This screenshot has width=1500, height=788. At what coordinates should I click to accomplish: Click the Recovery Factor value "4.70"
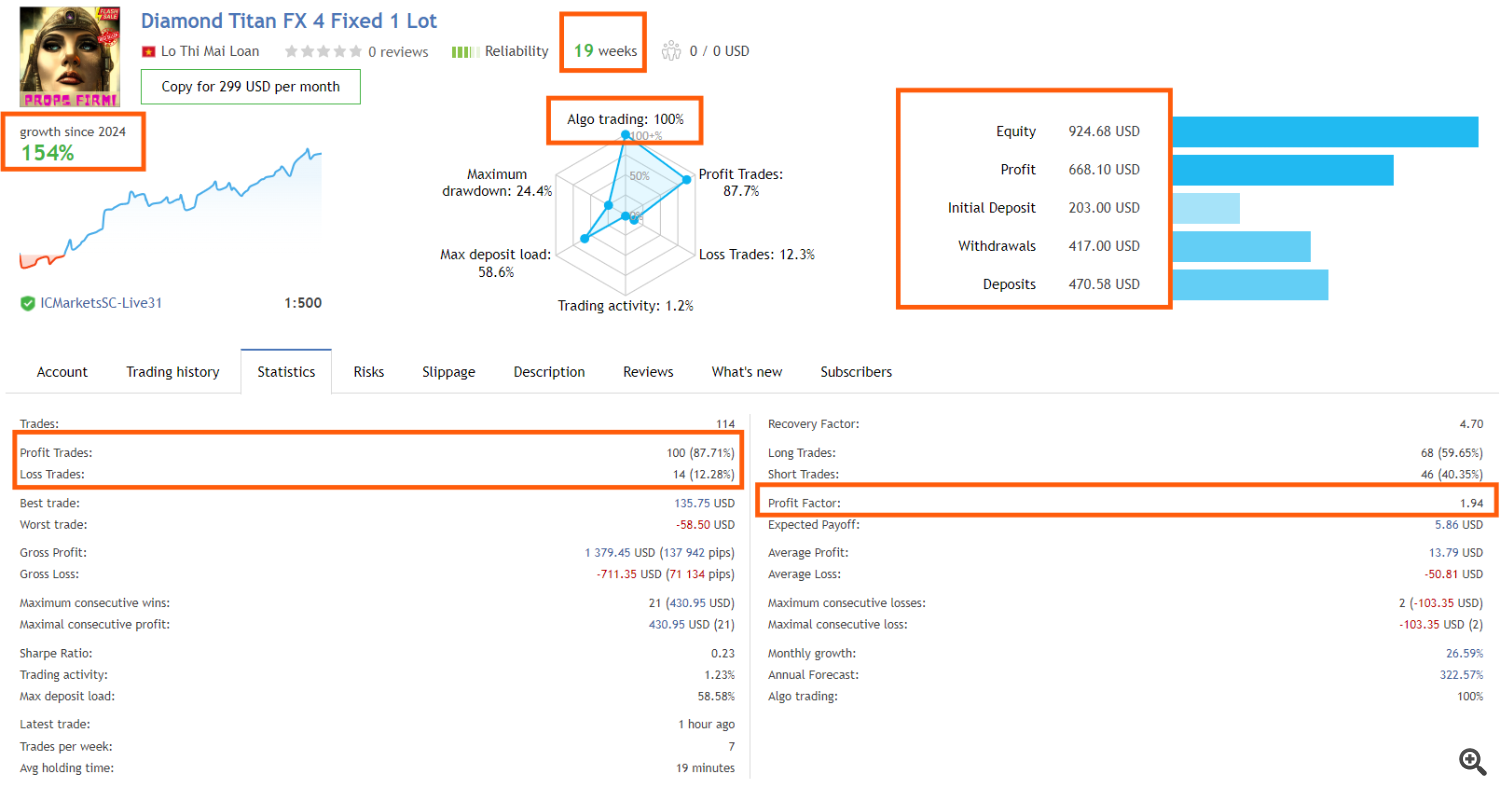click(x=1472, y=424)
